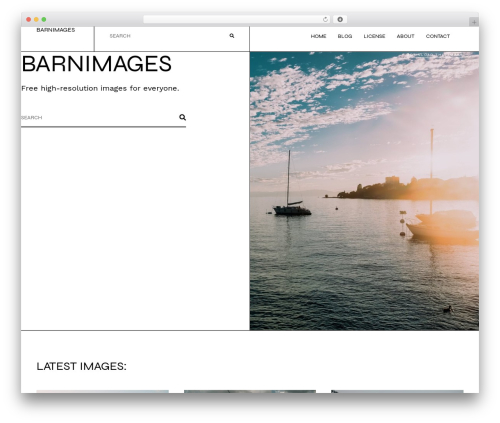Click the 'LATEST IMAGES:' heading

[81, 366]
